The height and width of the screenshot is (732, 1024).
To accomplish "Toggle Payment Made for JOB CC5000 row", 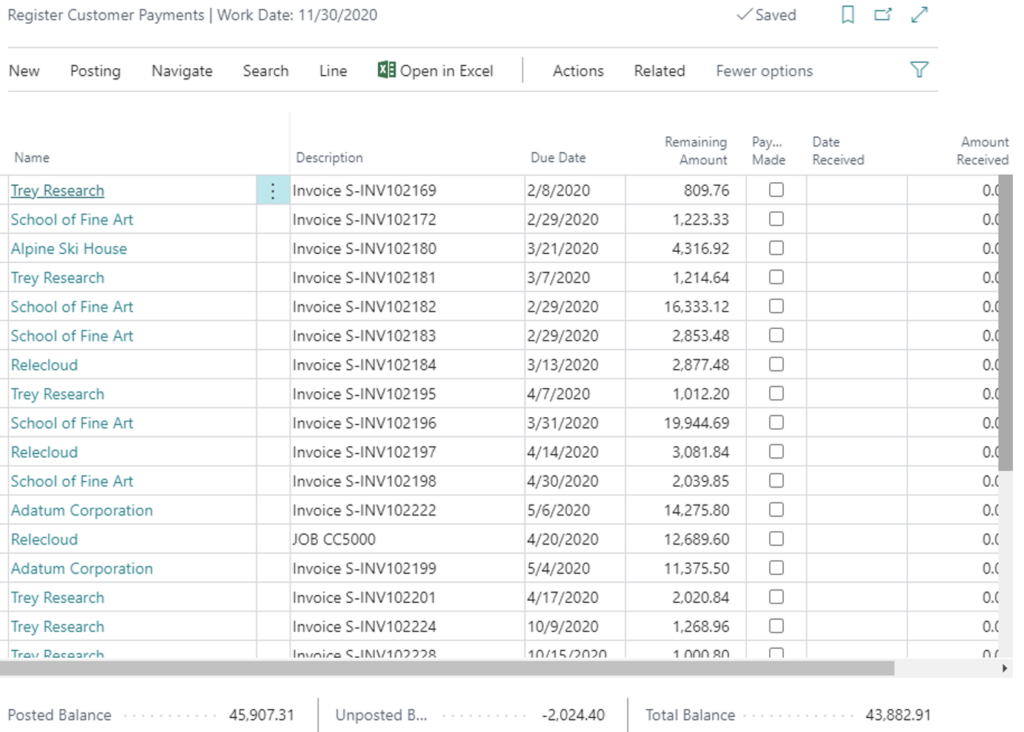I will [x=775, y=539].
